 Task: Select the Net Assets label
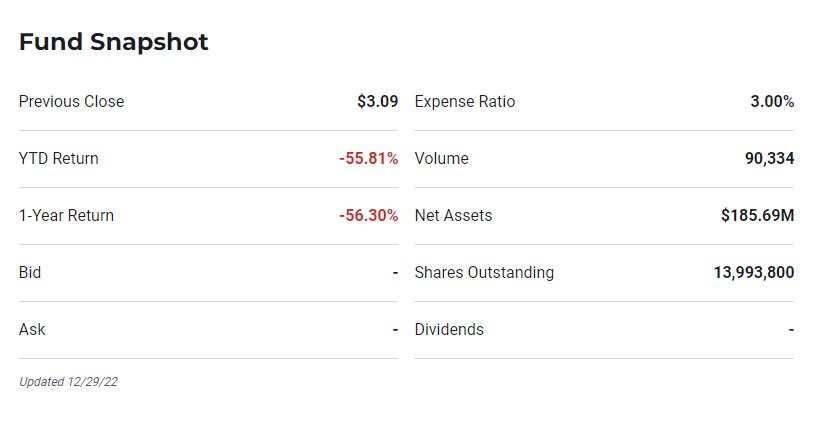coord(453,215)
